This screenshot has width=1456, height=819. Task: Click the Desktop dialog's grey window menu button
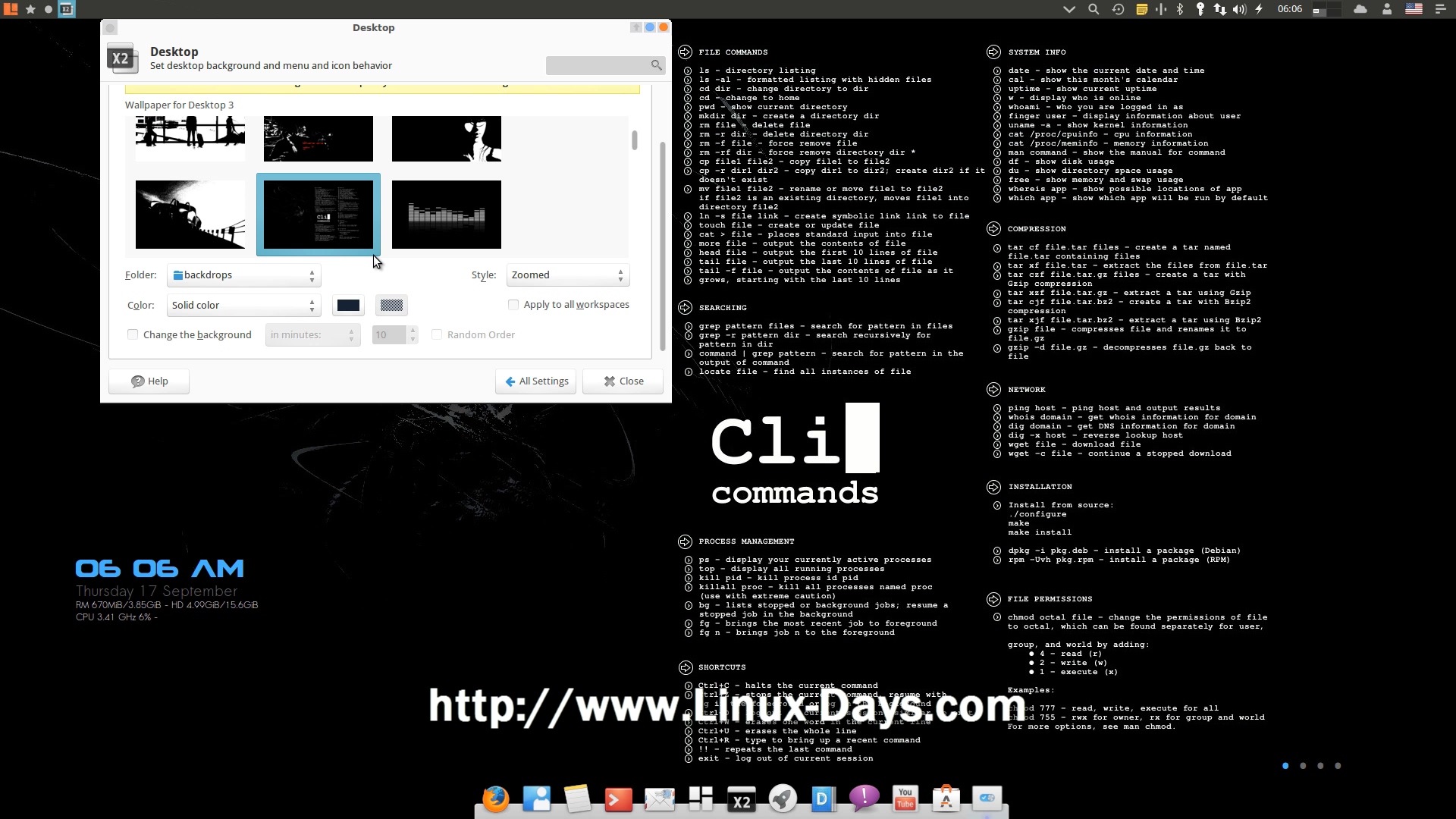[x=110, y=28]
